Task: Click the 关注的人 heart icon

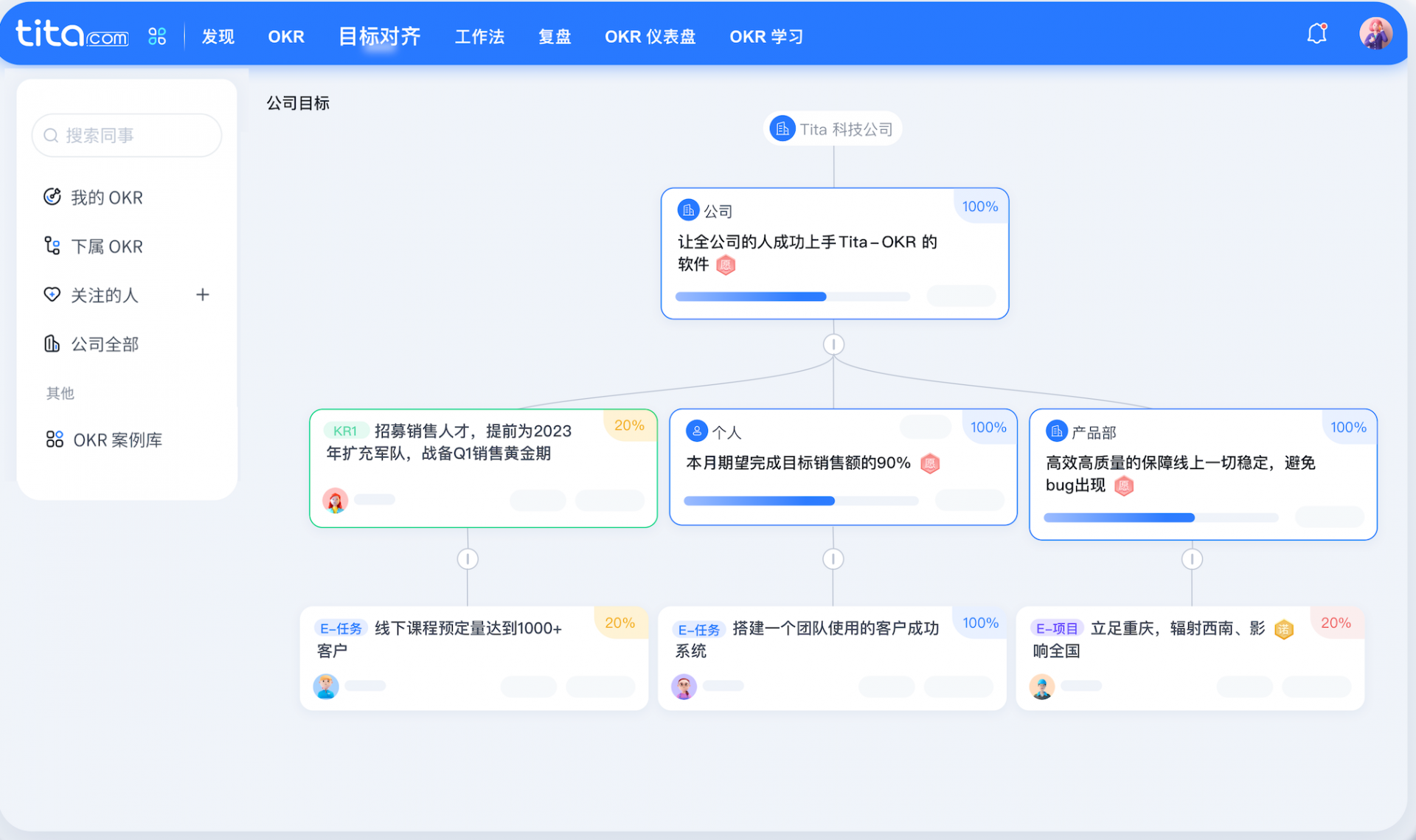Action: (52, 295)
